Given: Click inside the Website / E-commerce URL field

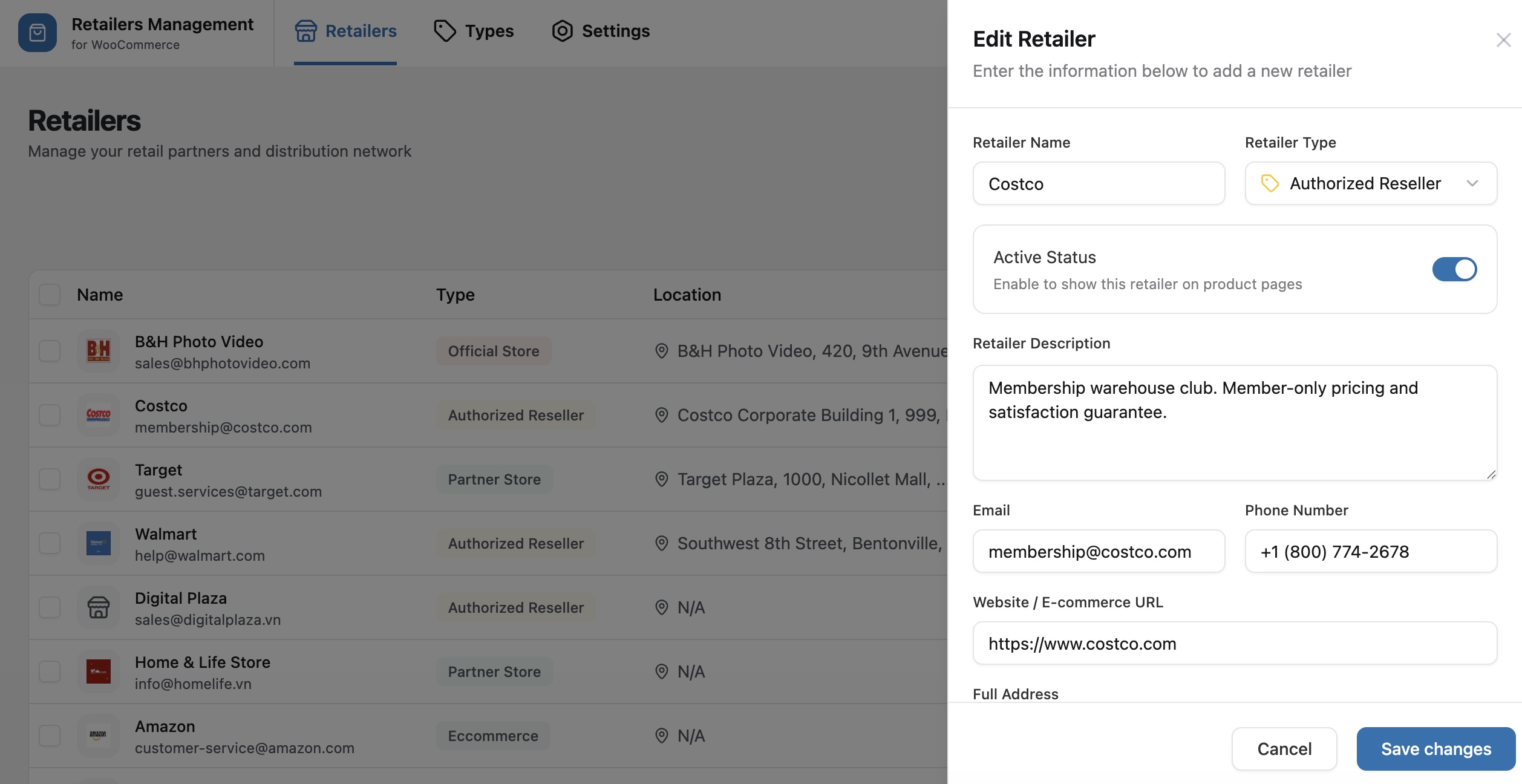Looking at the screenshot, I should click(x=1234, y=643).
